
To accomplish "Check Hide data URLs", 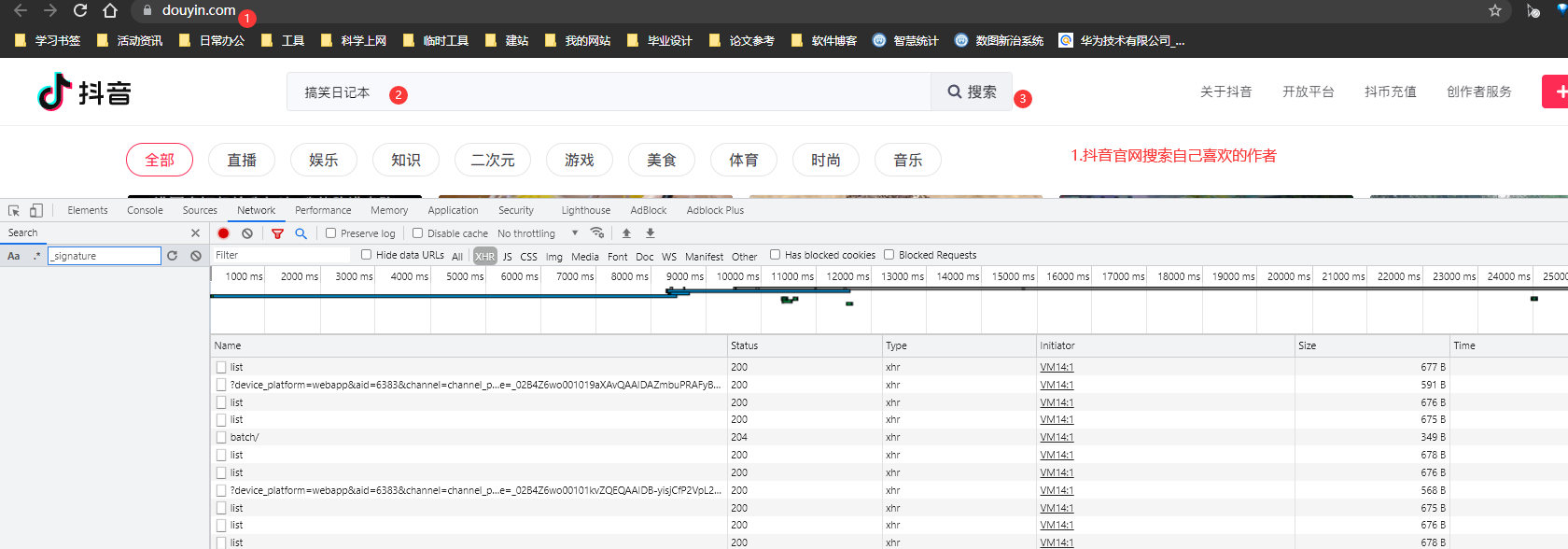I will tap(366, 255).
